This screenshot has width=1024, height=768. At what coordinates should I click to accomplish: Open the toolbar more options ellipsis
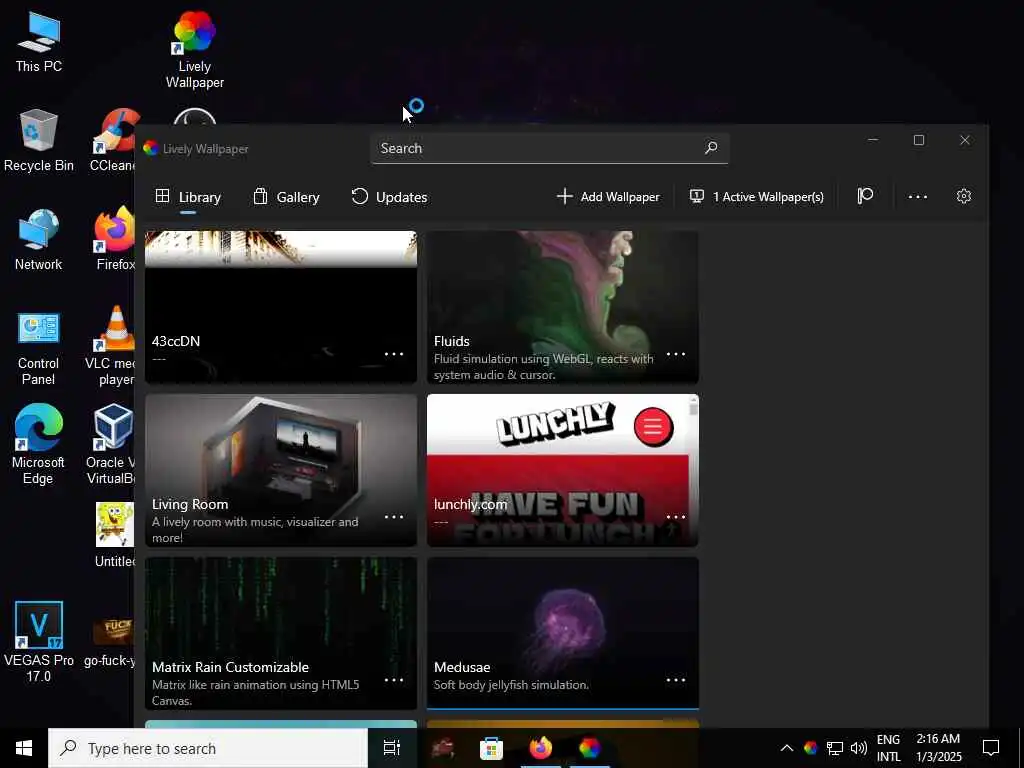[918, 197]
